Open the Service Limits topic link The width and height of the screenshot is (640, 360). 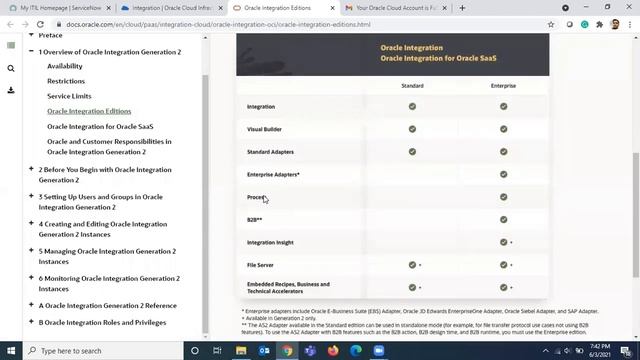pyautogui.click(x=69, y=96)
